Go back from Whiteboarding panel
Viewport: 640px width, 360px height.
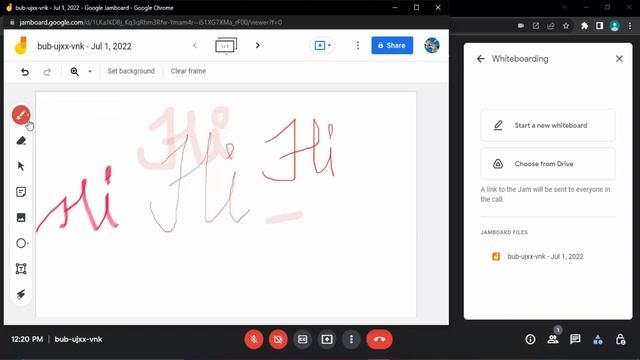(481, 59)
